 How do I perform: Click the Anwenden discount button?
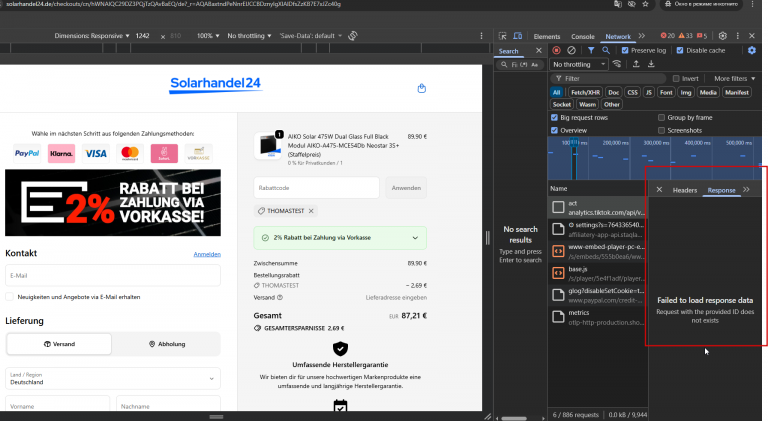(x=406, y=188)
